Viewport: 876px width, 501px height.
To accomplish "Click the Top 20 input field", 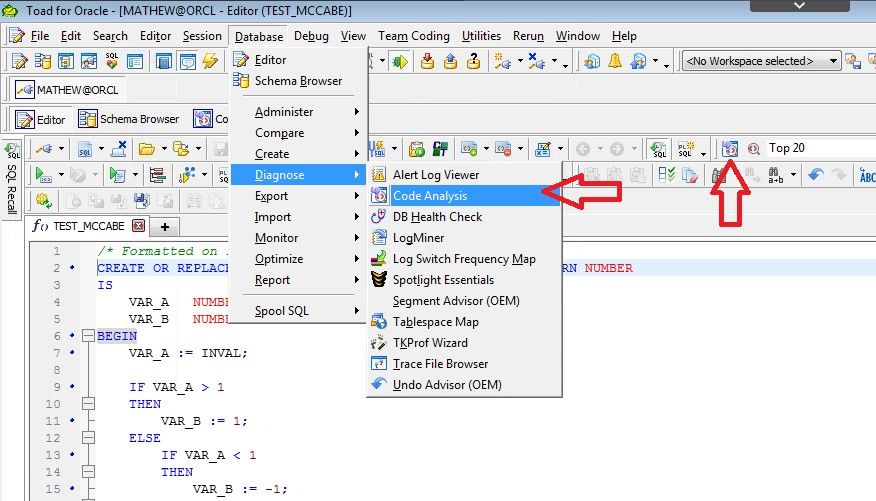I will [x=820, y=148].
